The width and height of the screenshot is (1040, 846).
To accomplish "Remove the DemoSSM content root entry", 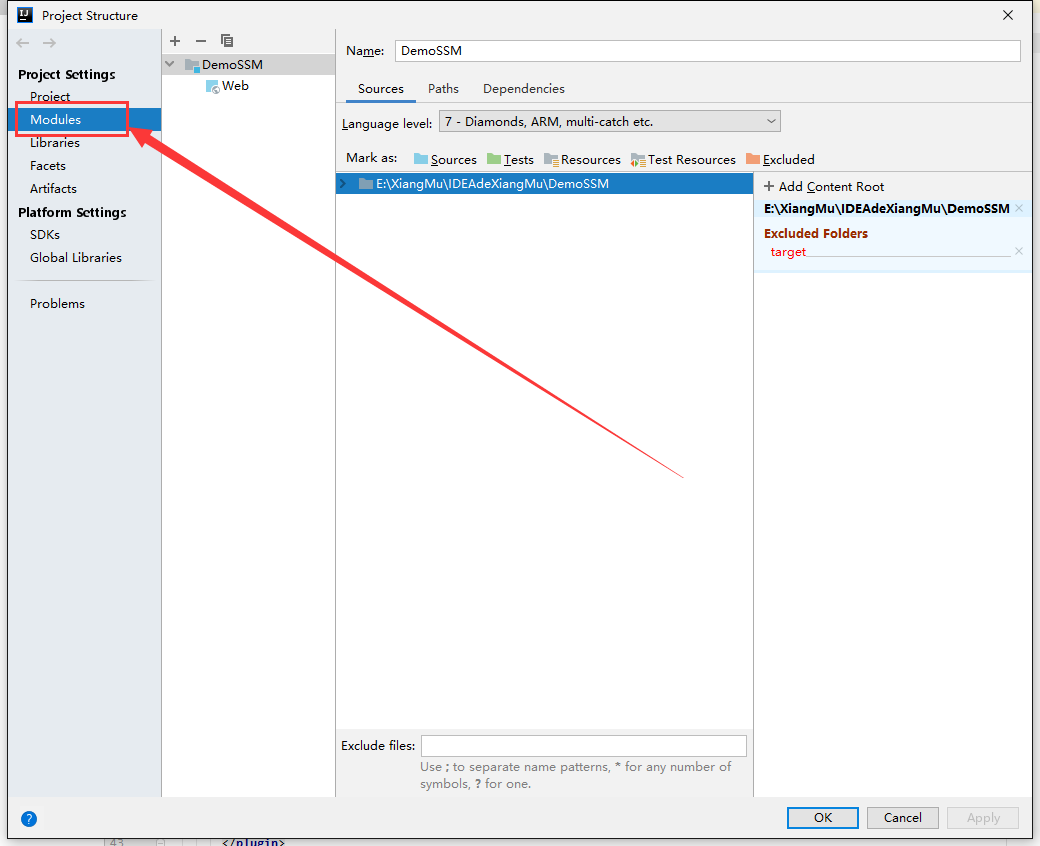I will pos(1019,208).
